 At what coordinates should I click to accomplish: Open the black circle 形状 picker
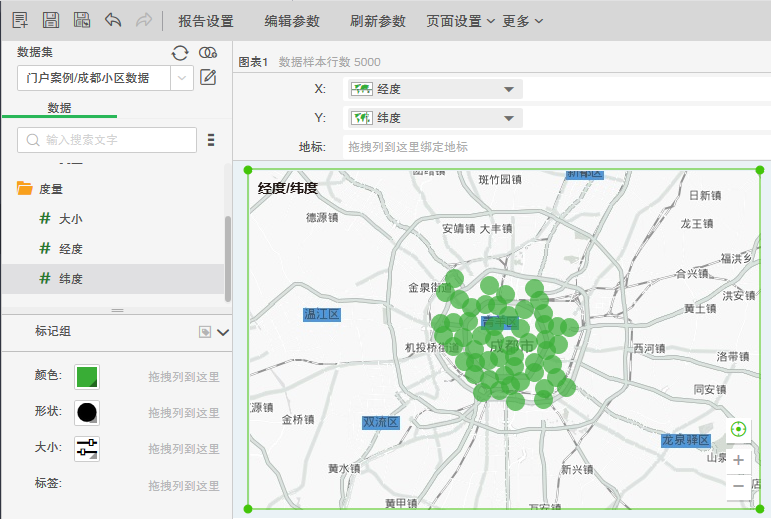click(x=87, y=413)
